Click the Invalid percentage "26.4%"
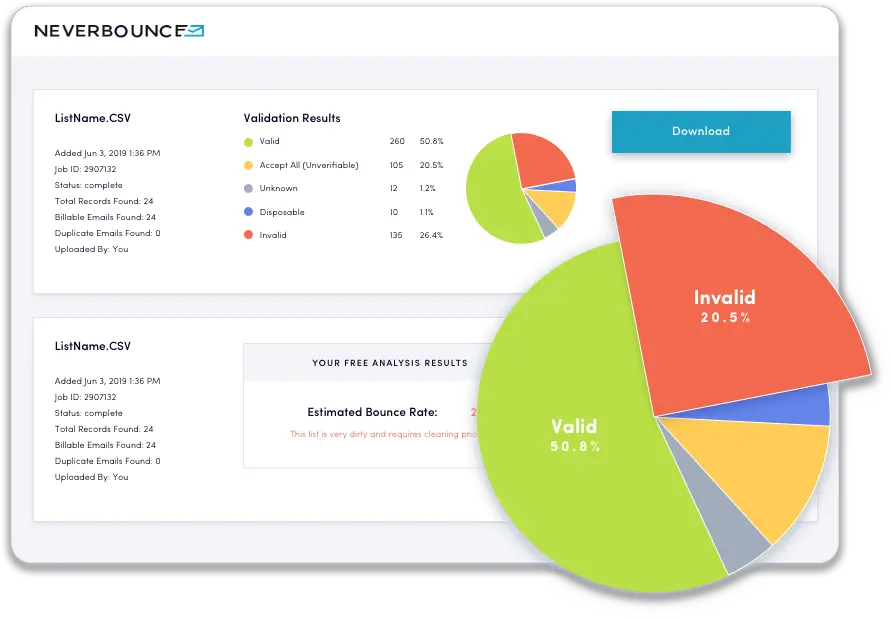Viewport: 893px width, 619px height. [x=431, y=235]
